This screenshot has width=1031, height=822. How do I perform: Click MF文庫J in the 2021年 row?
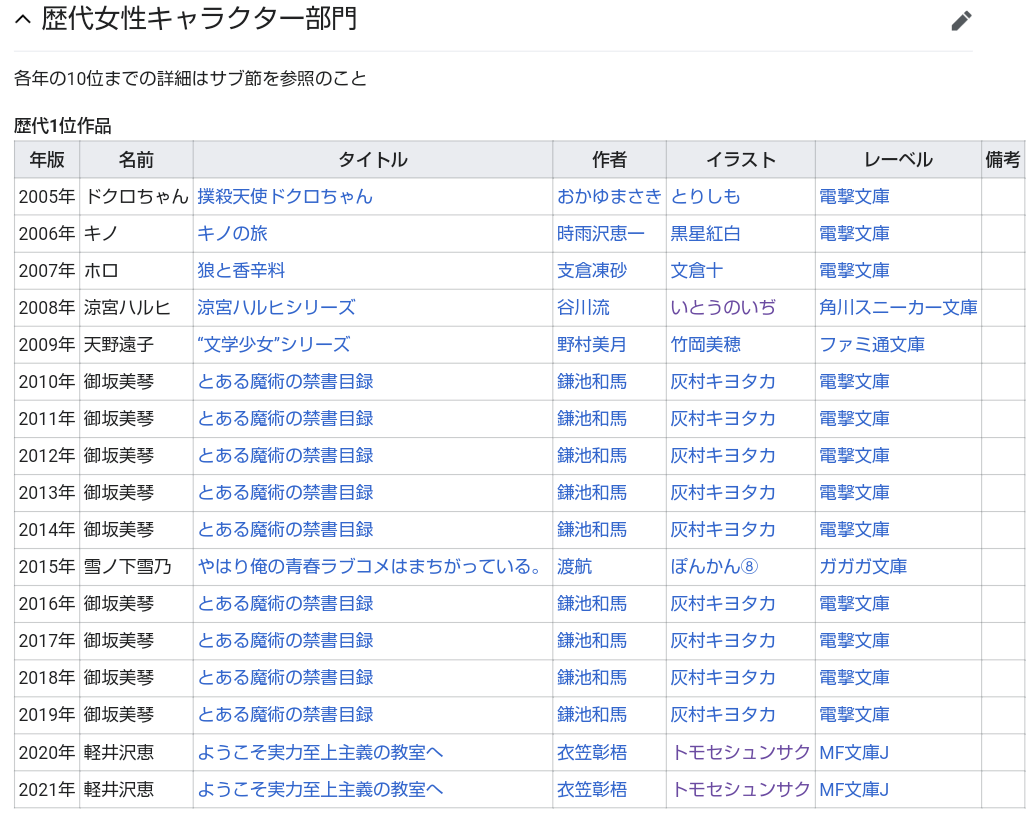[x=853, y=789]
